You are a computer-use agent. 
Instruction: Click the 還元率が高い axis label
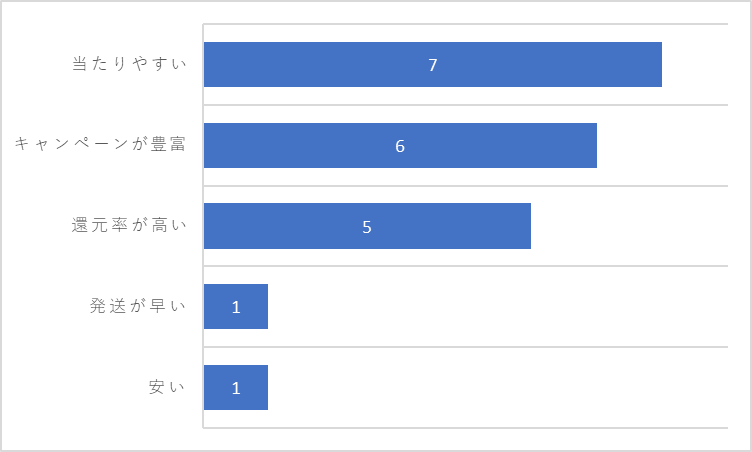[129, 225]
